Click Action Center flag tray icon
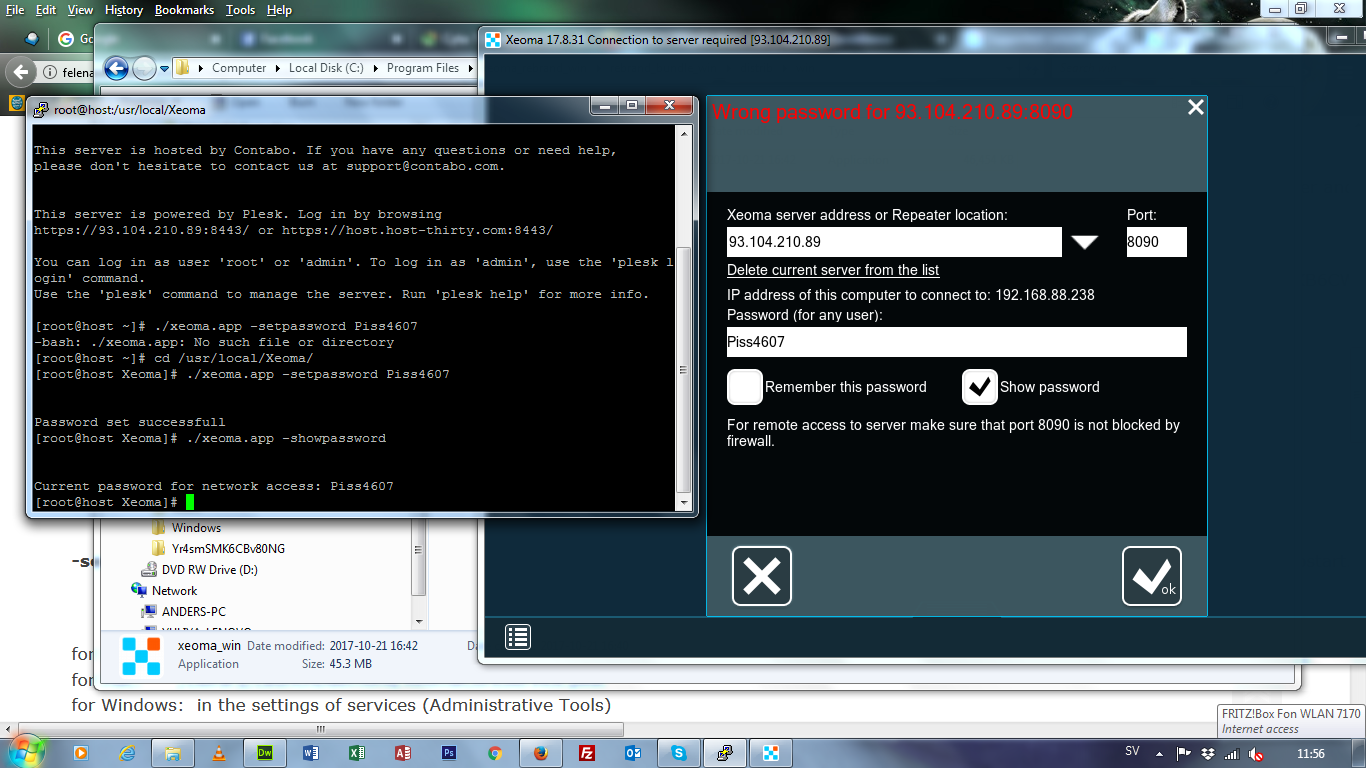The image size is (1366, 768). 1184,754
